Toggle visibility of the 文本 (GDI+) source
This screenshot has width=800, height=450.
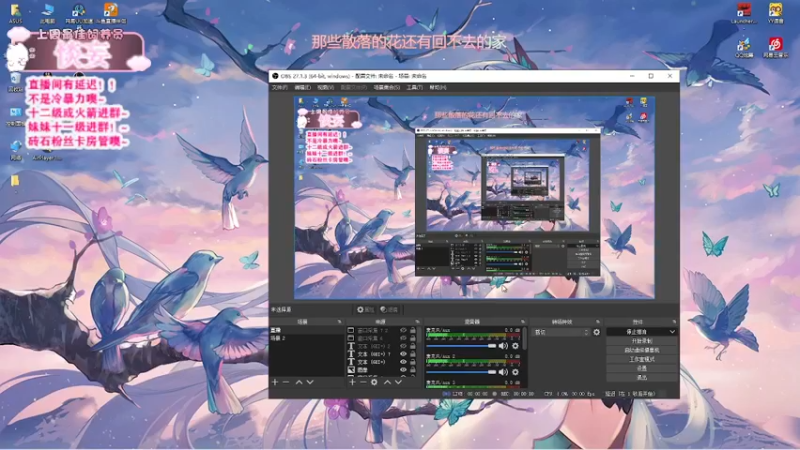click(403, 362)
